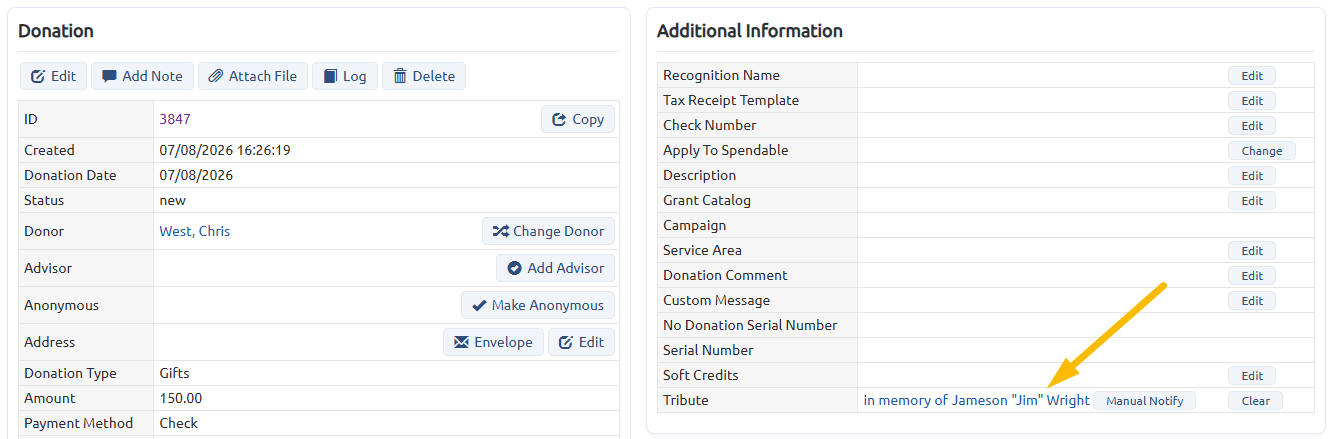Screen dimensions: 1328x439
Task: Click Change Donor button
Action: (x=548, y=231)
